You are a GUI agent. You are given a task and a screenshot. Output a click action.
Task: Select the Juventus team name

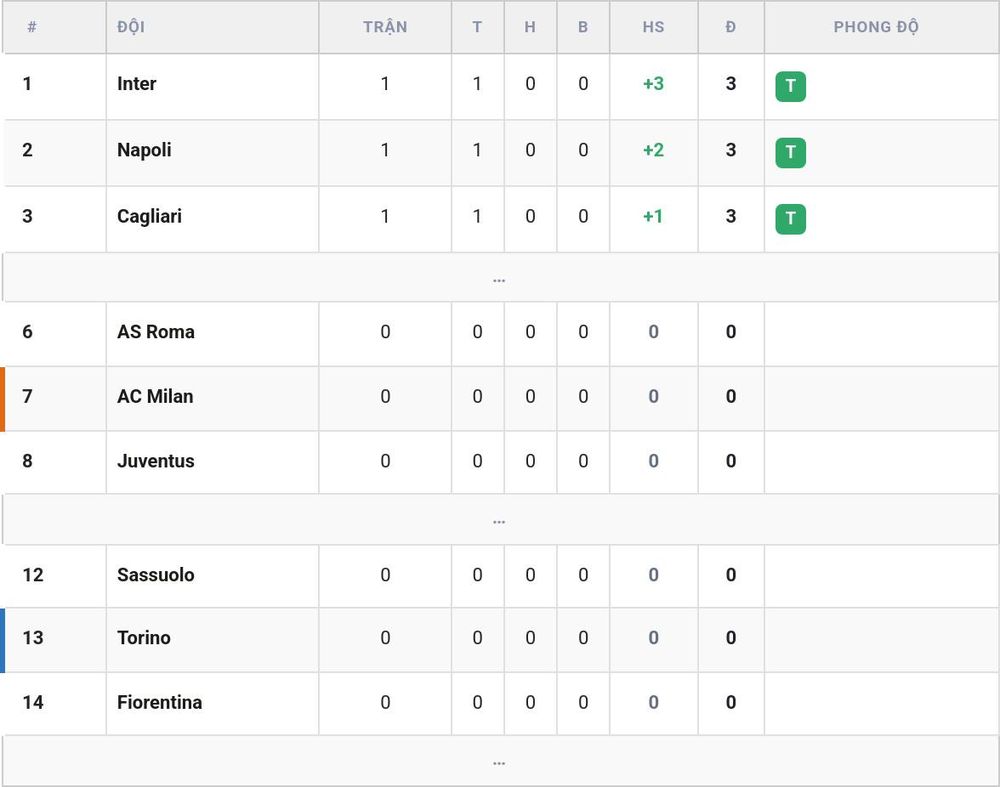coord(156,461)
